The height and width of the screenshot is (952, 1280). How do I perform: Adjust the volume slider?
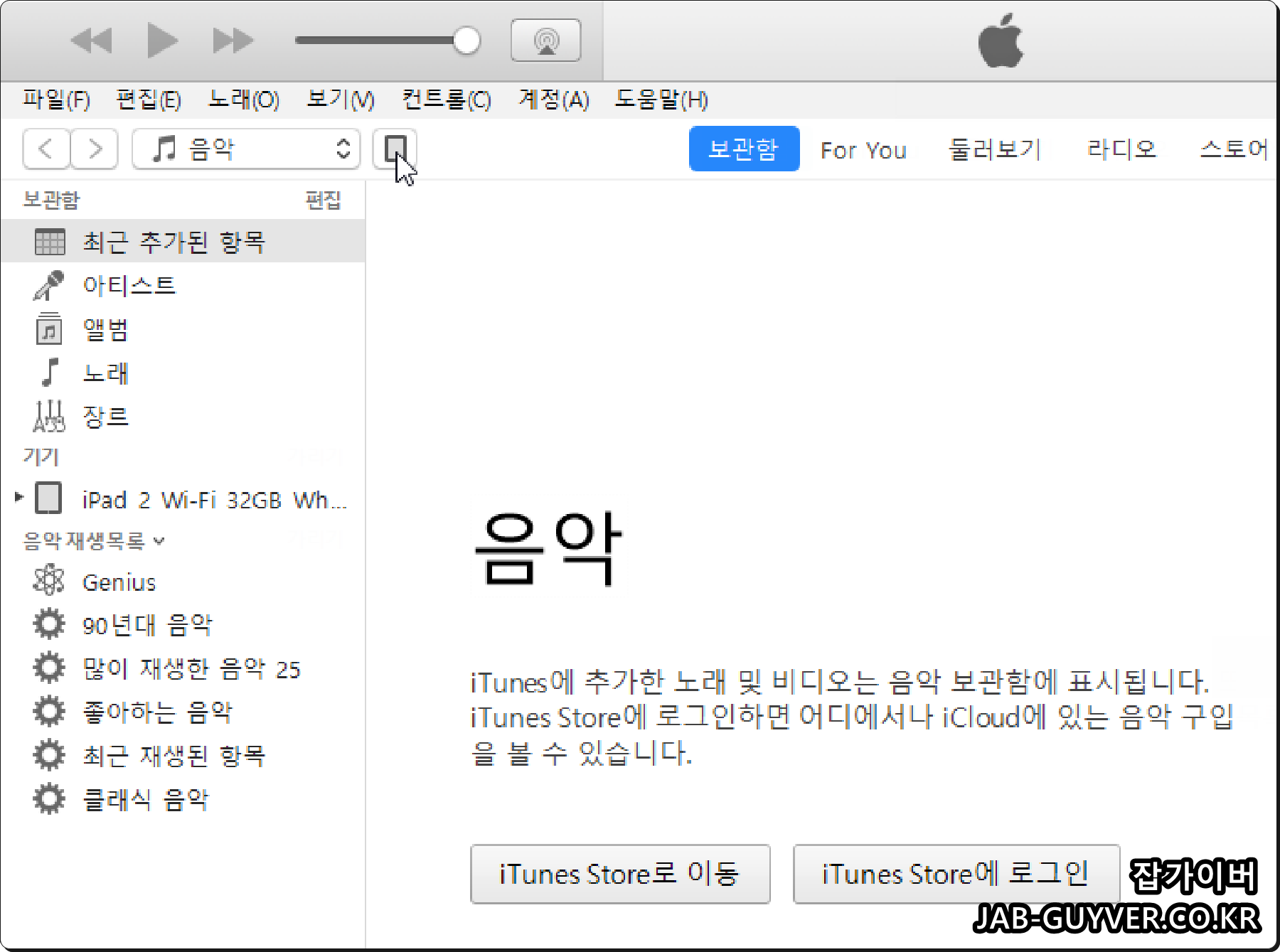tap(466, 41)
